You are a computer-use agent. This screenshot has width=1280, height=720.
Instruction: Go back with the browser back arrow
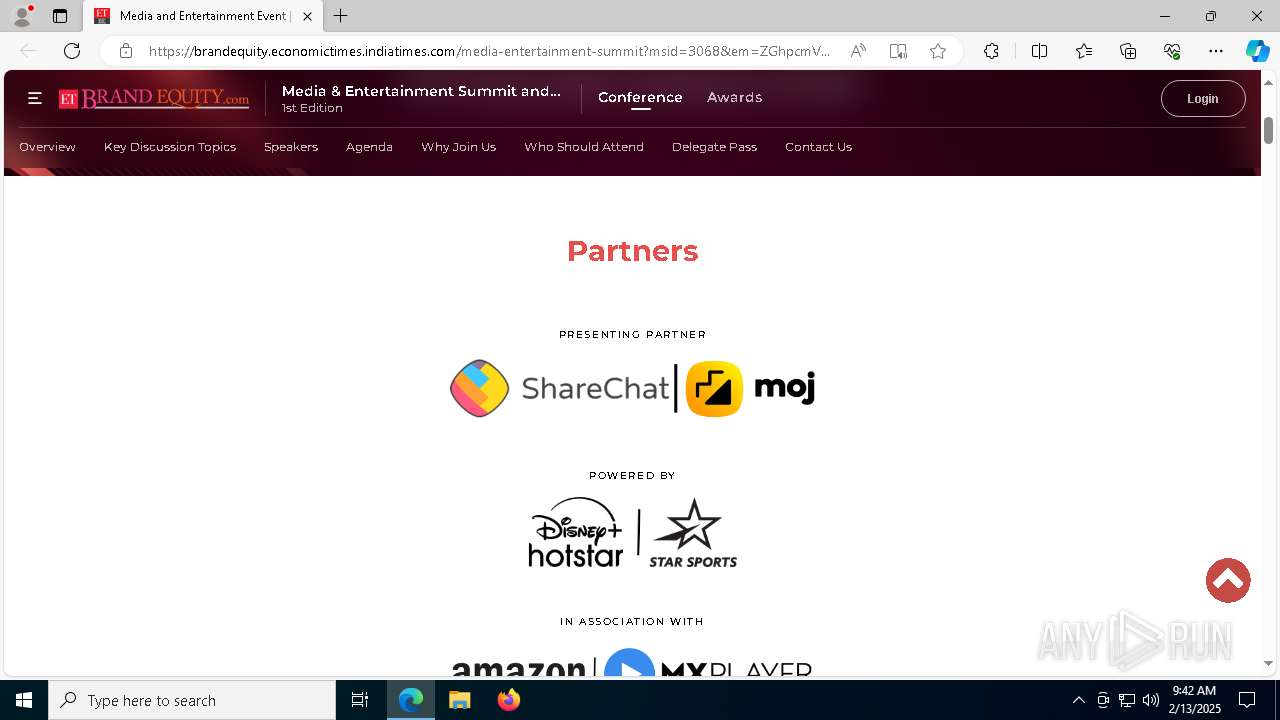click(x=28, y=51)
